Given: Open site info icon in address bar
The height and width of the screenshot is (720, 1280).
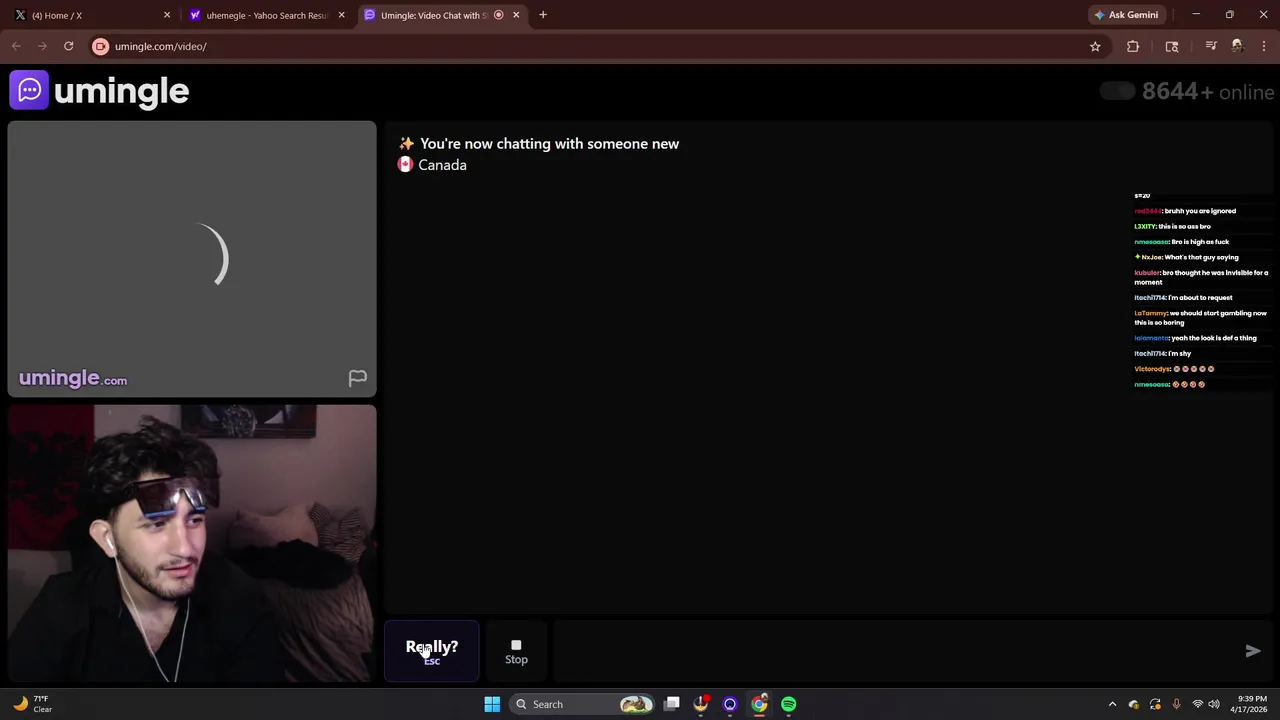Looking at the screenshot, I should tap(100, 46).
